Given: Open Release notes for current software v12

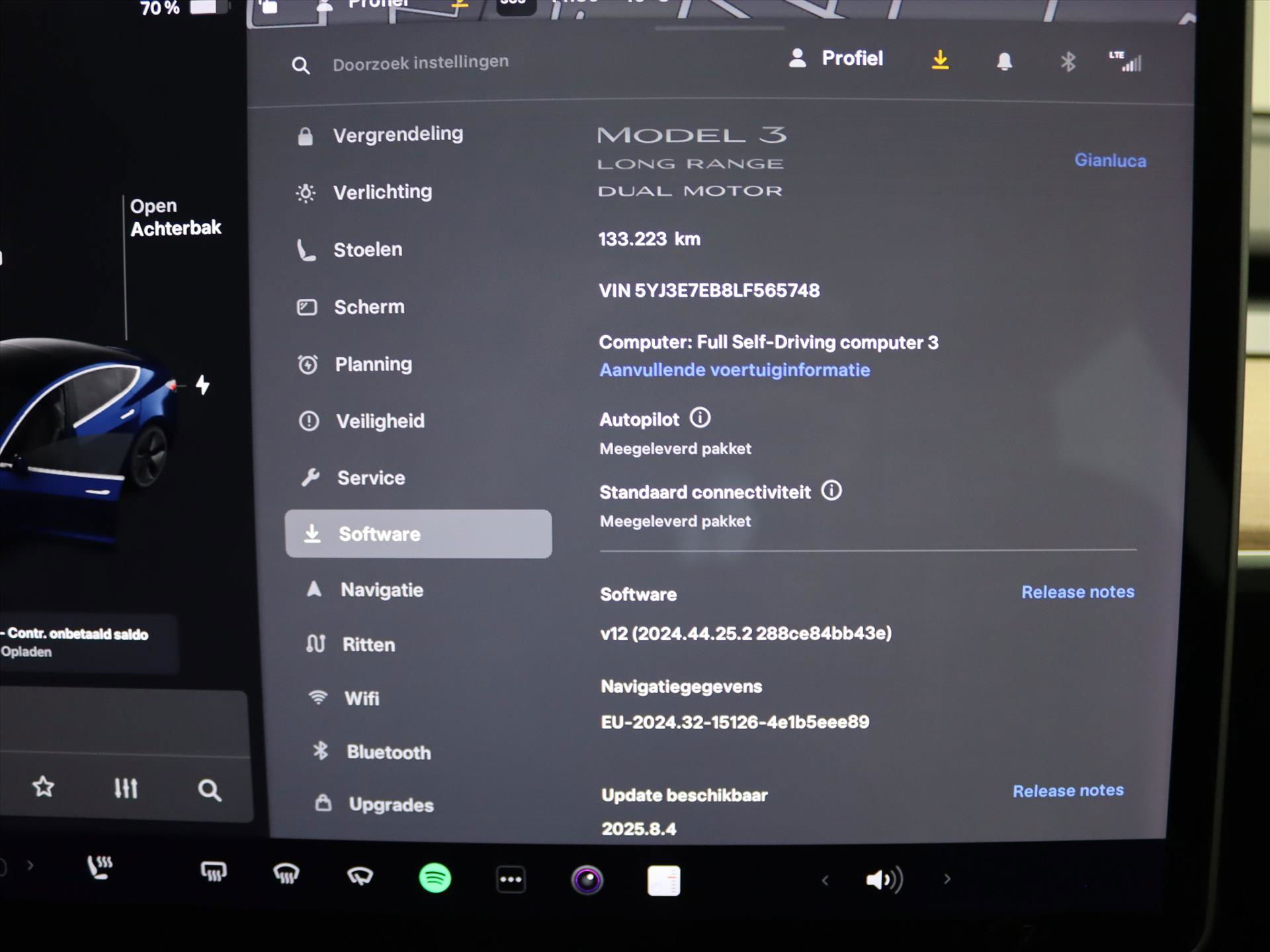Looking at the screenshot, I should click(1078, 592).
